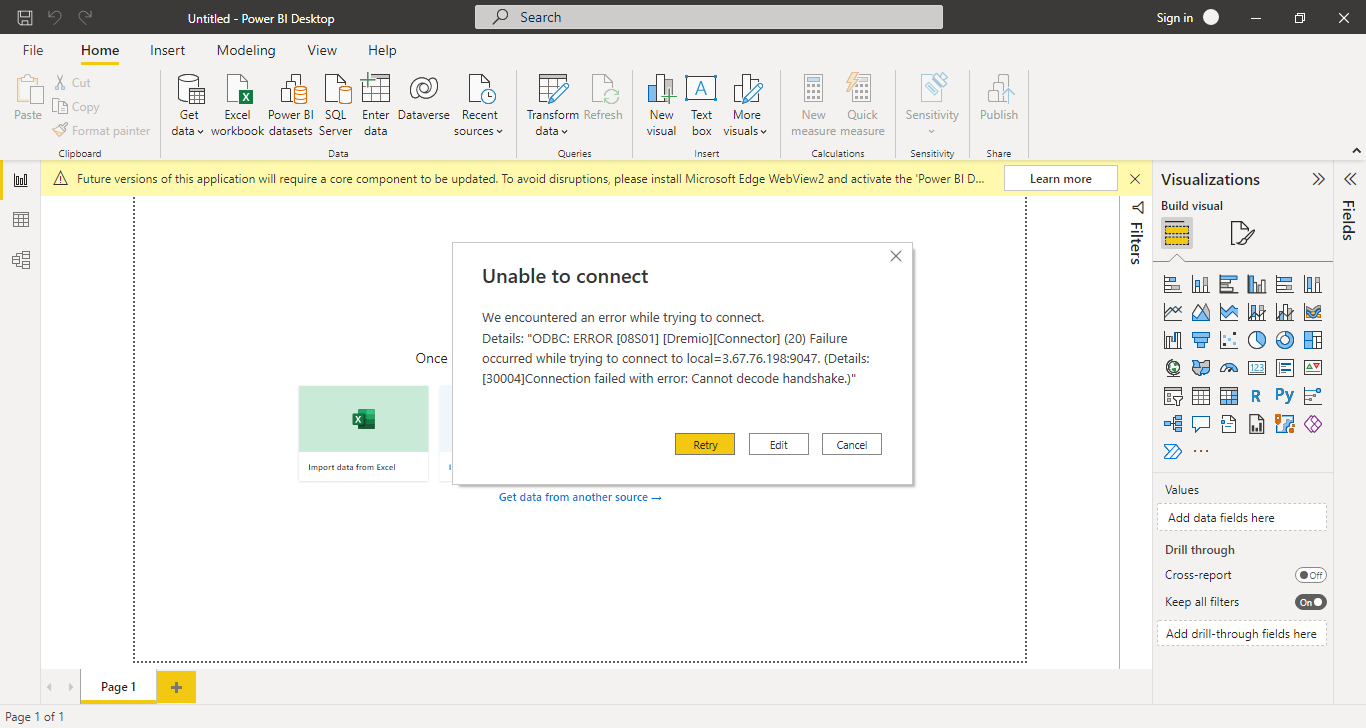The height and width of the screenshot is (728, 1366).
Task: Close the Unable to connect dialog
Action: pos(896,256)
